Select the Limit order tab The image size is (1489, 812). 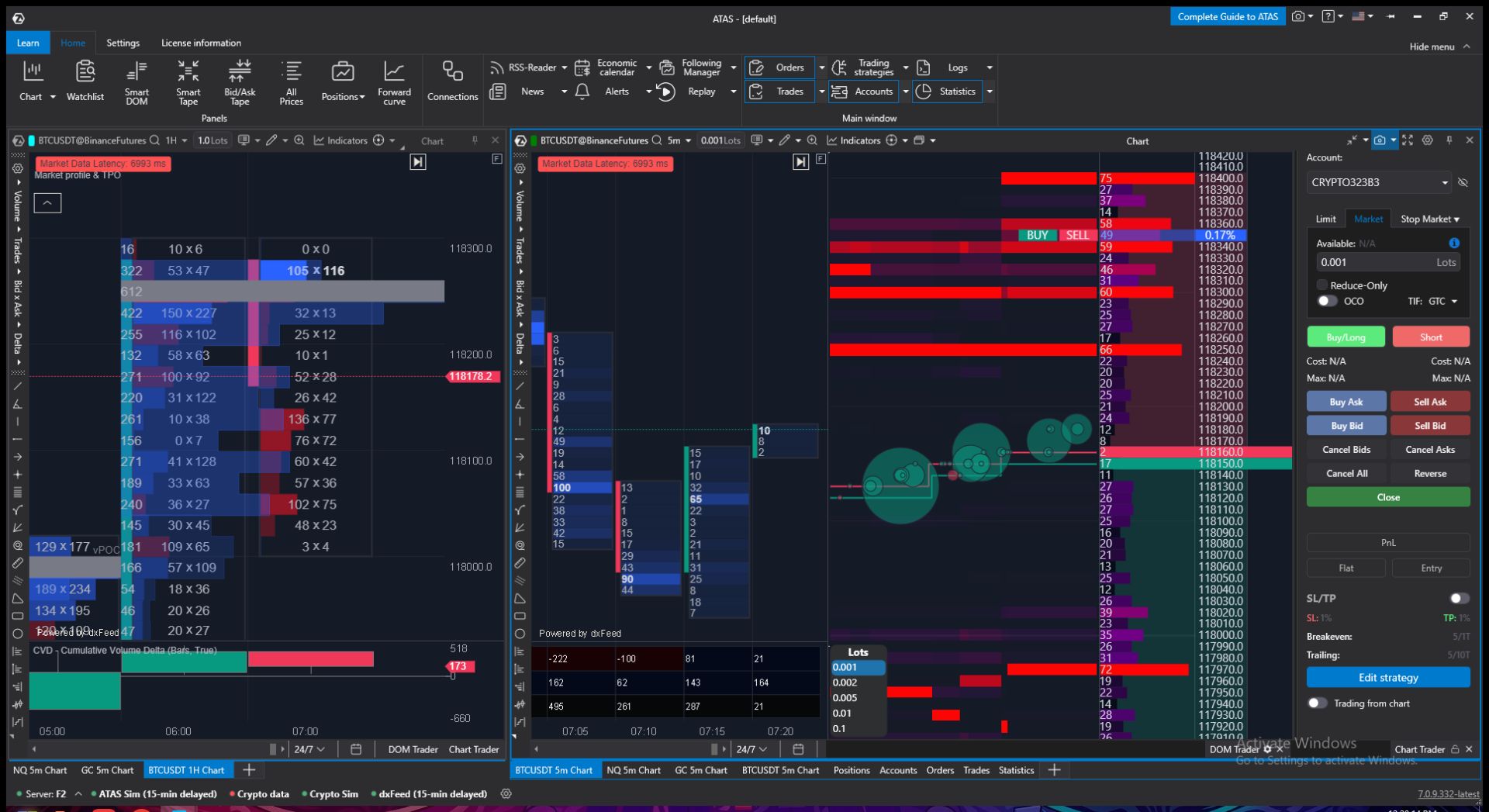(x=1325, y=219)
